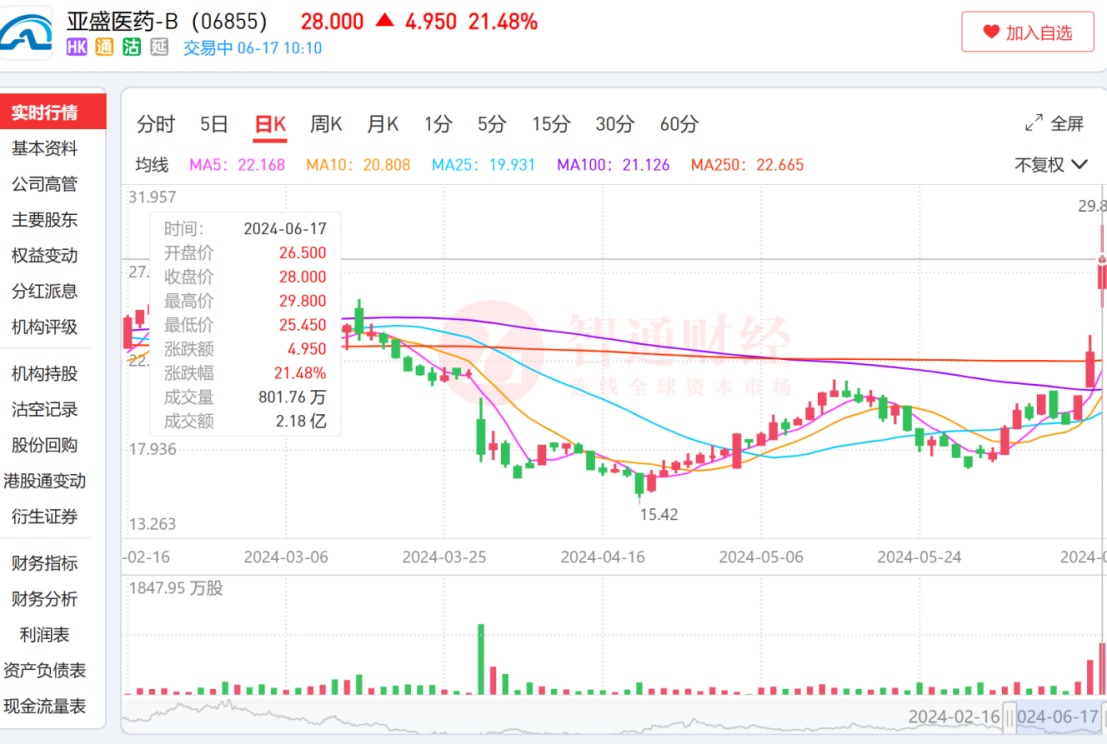Click the fullscreen expand arrows icon
The image size is (1107, 745).
(x=1034, y=124)
